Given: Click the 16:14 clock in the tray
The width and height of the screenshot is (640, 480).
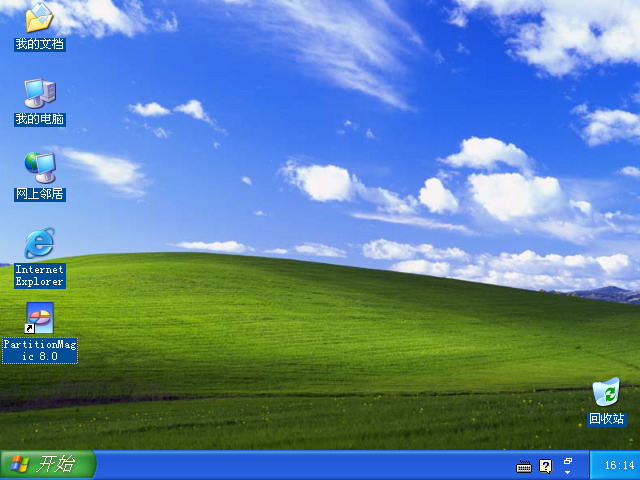Looking at the screenshot, I should pos(615,466).
